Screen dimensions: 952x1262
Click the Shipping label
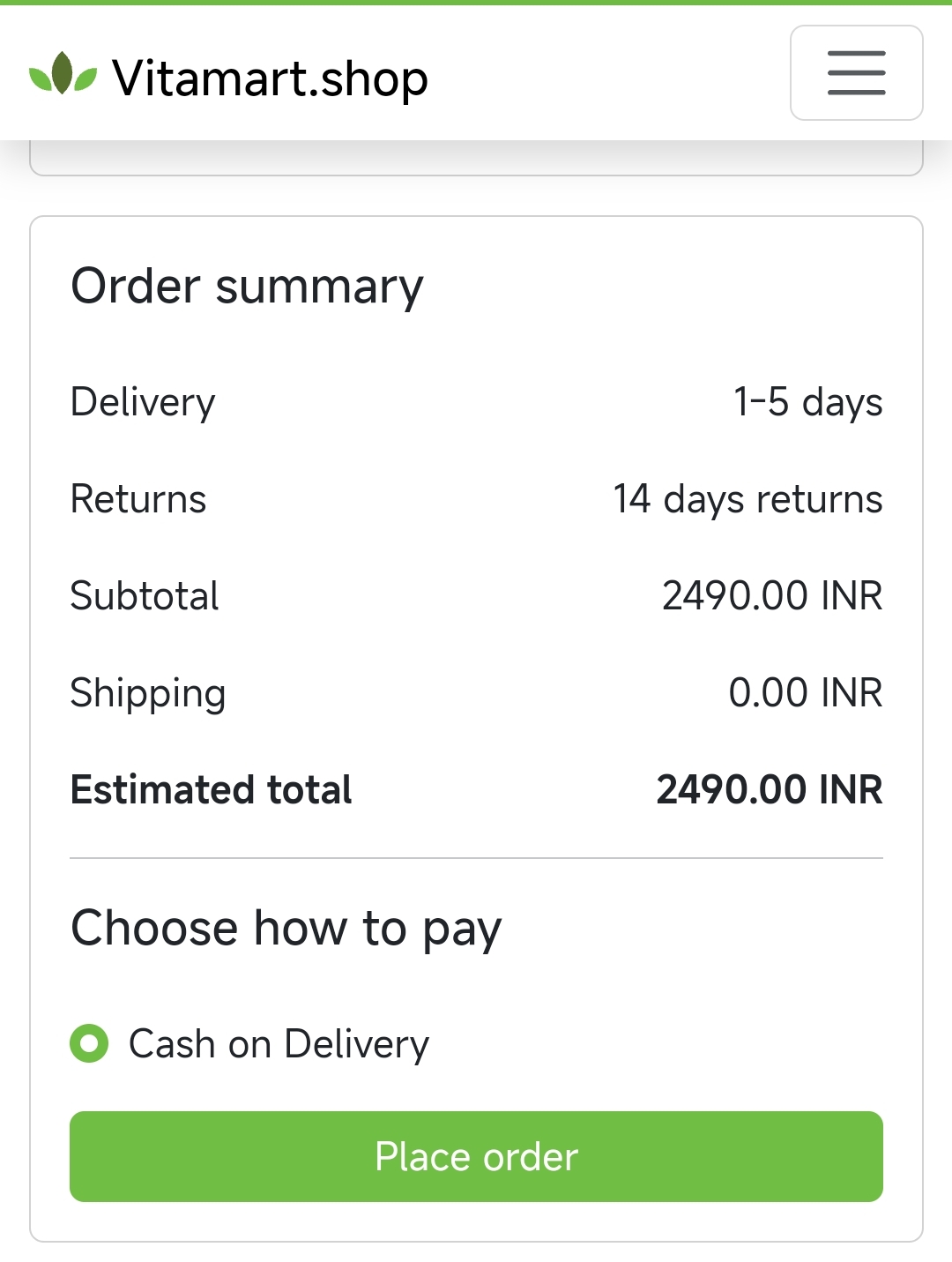click(x=148, y=693)
